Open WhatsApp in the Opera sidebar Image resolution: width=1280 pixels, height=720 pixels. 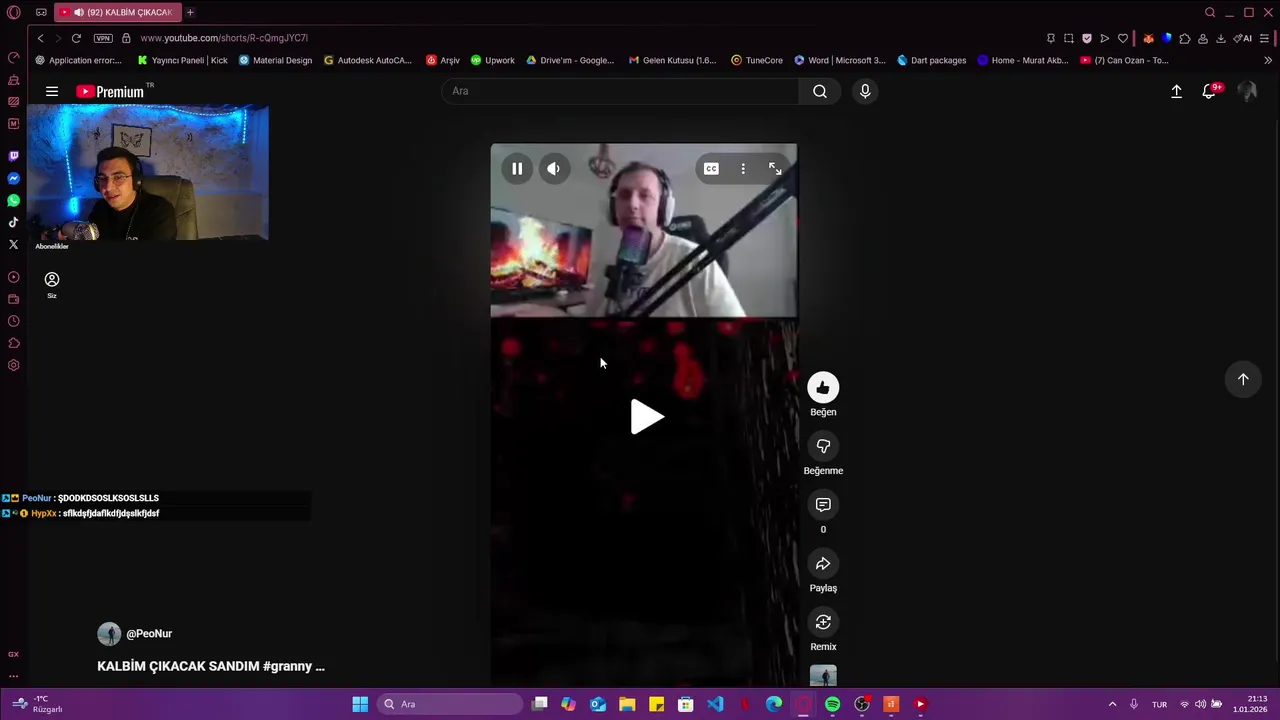click(x=13, y=200)
